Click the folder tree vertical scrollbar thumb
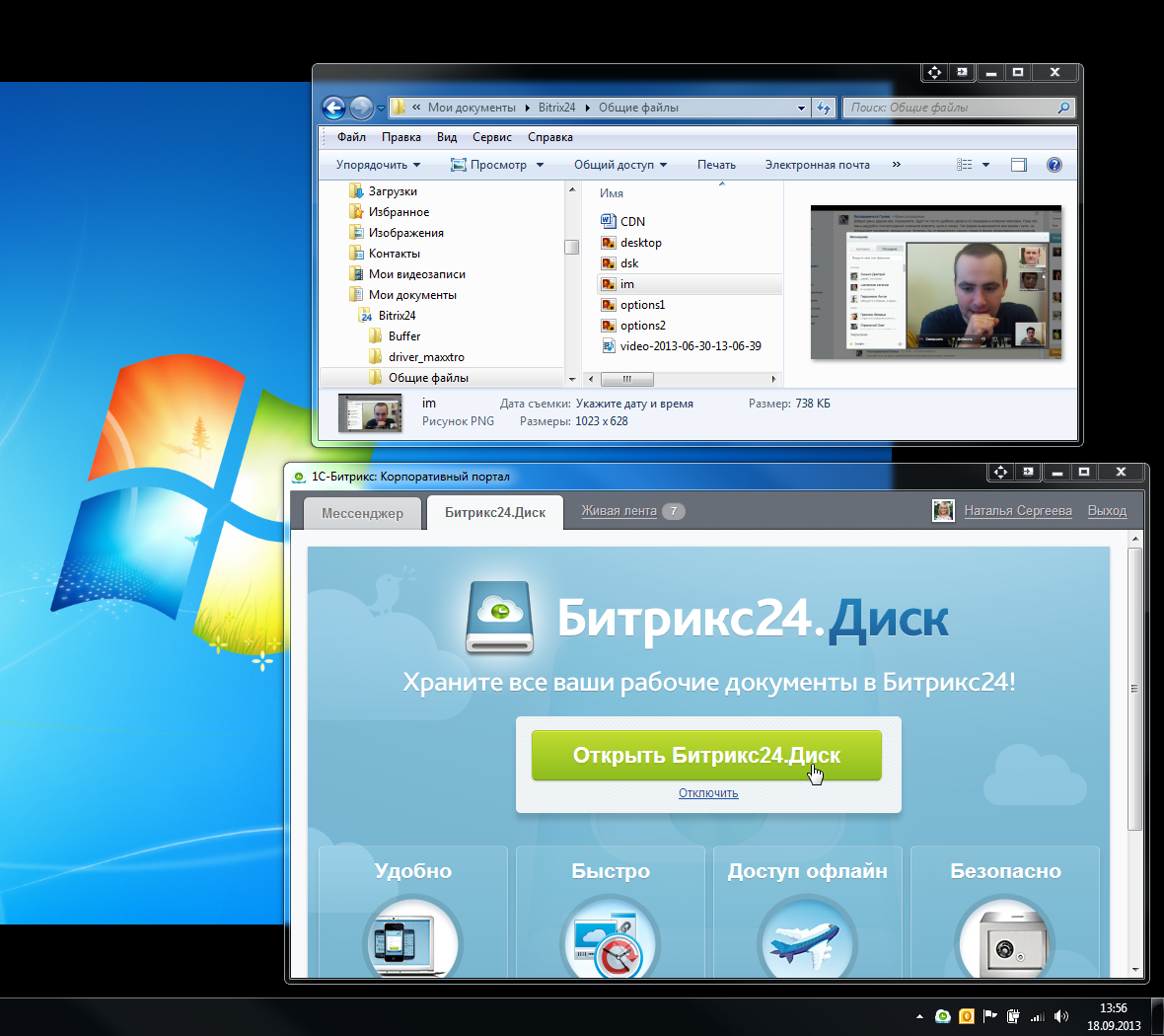 [x=571, y=247]
